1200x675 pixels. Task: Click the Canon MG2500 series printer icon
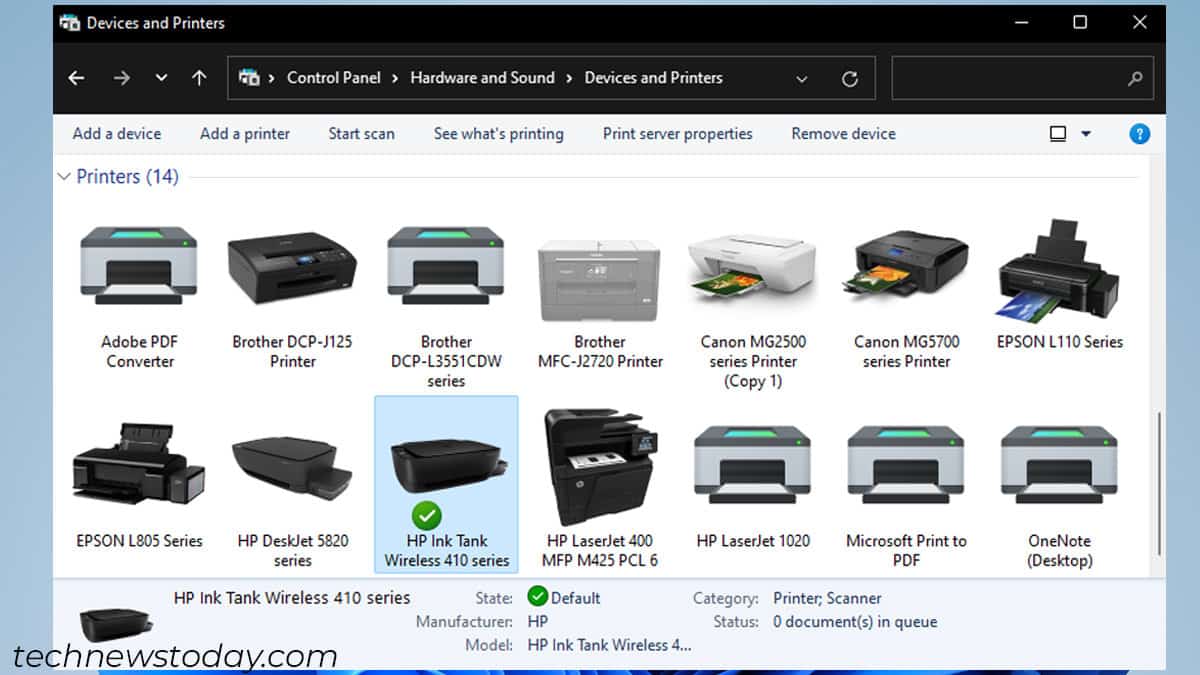[752, 267]
